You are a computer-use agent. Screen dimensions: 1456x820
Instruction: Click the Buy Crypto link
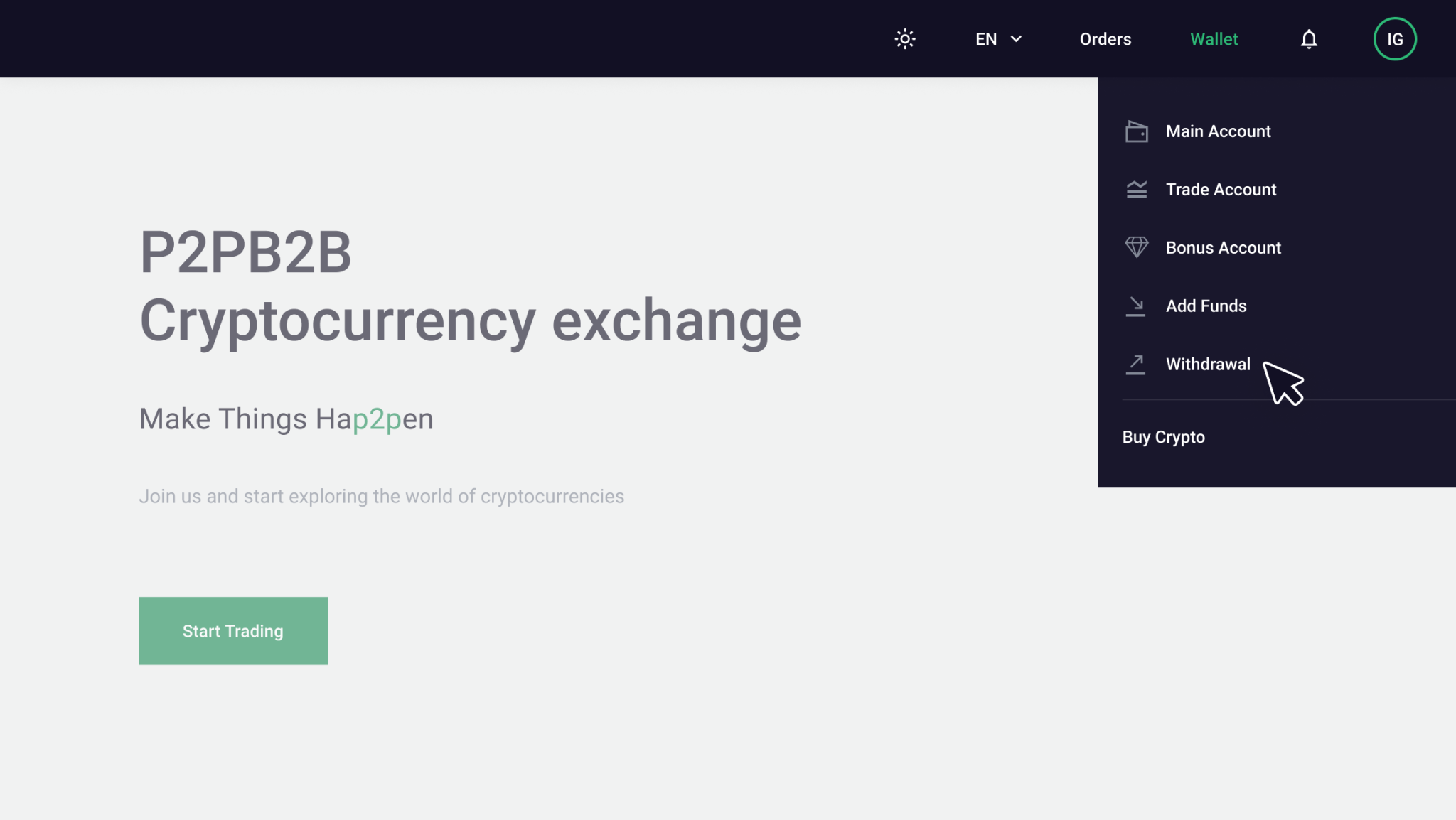click(1163, 436)
